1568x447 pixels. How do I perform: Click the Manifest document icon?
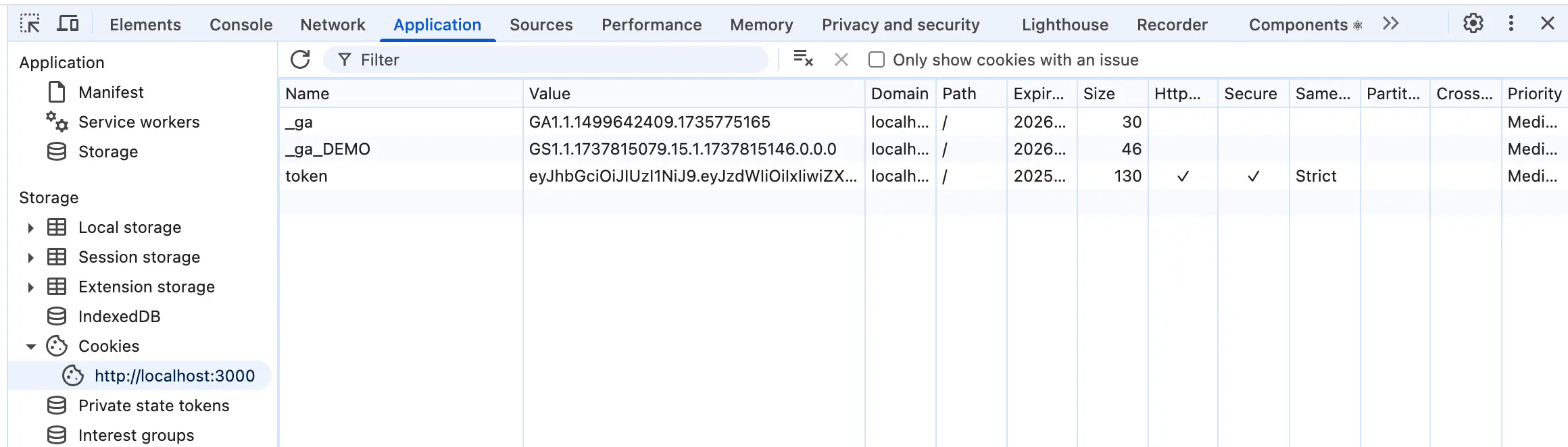pyautogui.click(x=57, y=92)
